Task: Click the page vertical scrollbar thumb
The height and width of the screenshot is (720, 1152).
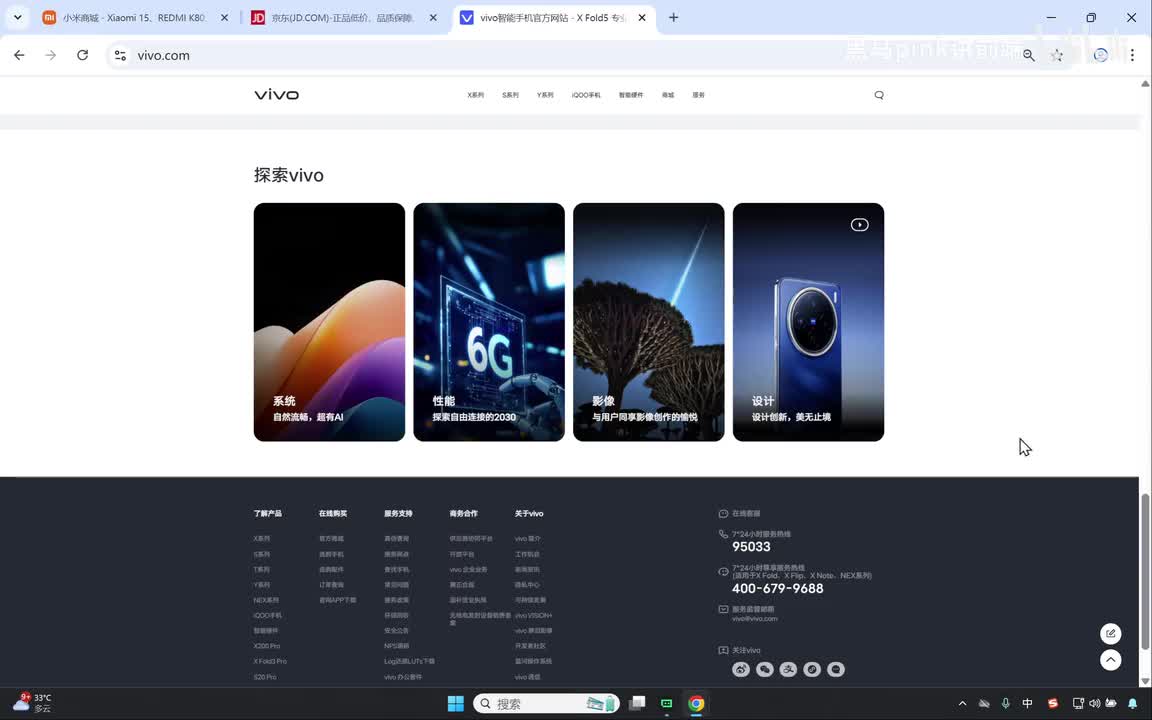Action: [1145, 572]
